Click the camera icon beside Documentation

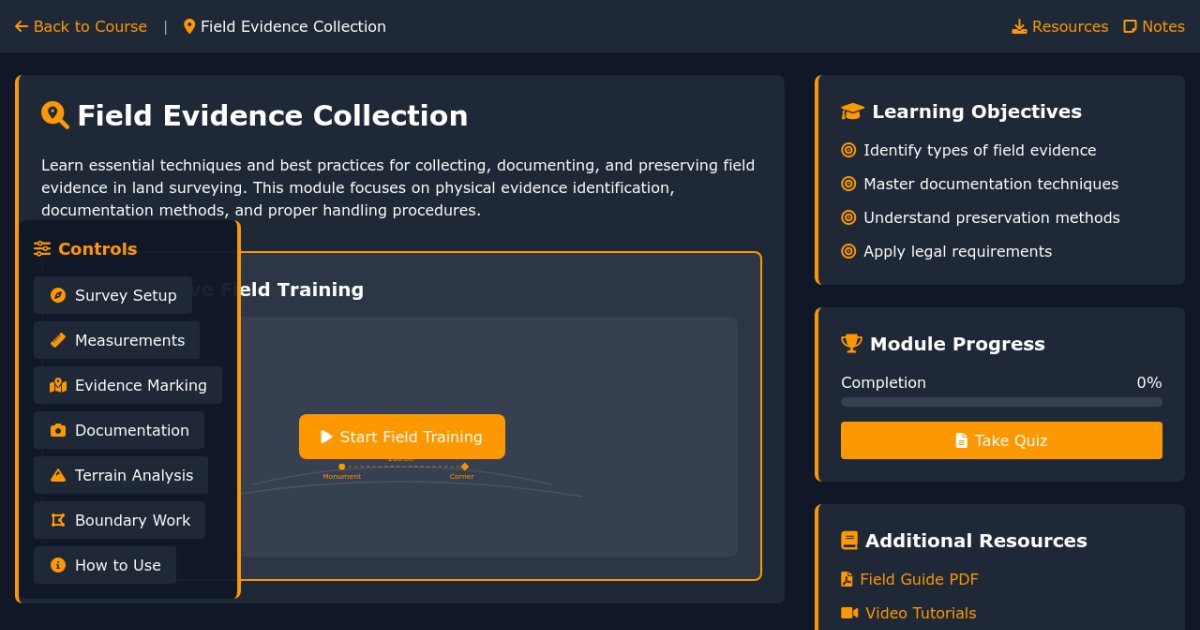[x=57, y=430]
